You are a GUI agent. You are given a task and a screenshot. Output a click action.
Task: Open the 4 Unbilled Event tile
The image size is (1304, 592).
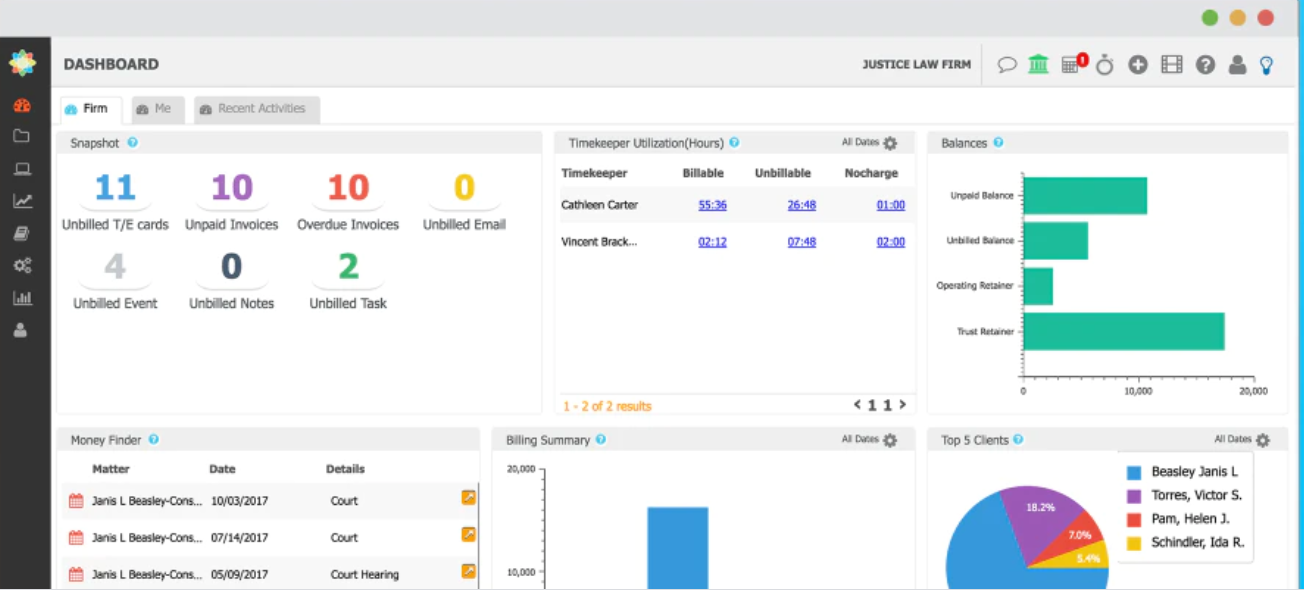tap(115, 280)
